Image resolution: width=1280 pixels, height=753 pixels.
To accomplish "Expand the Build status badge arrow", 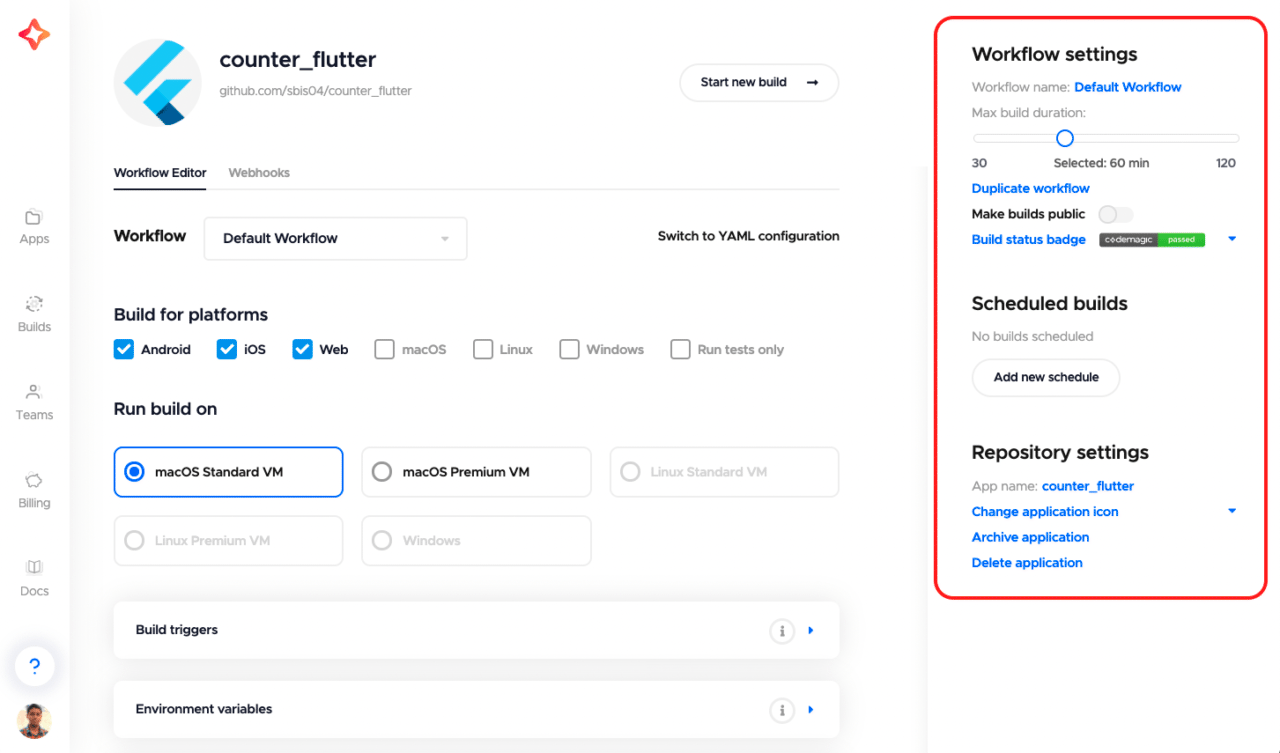I will coord(1232,239).
